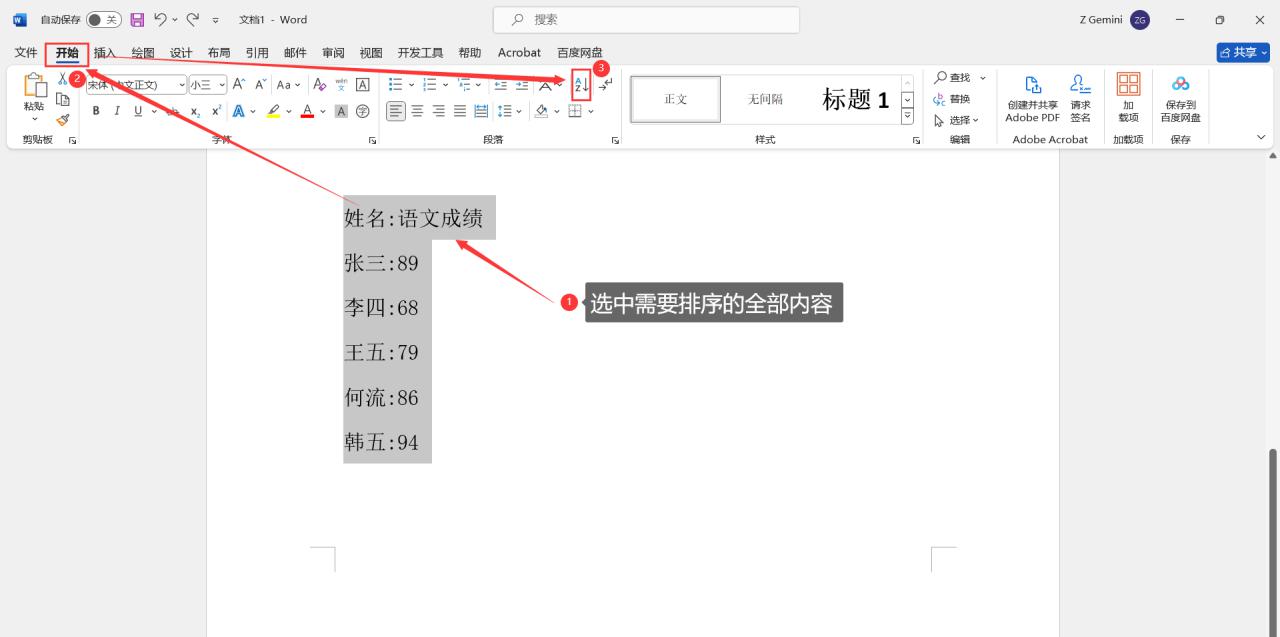Apply subscript x₂ formatting

pyautogui.click(x=195, y=111)
